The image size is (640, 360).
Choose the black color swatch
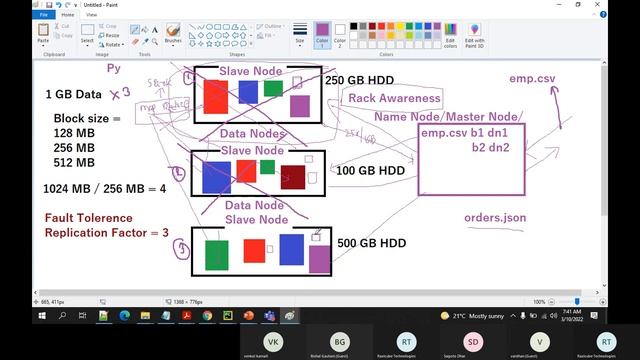point(353,27)
